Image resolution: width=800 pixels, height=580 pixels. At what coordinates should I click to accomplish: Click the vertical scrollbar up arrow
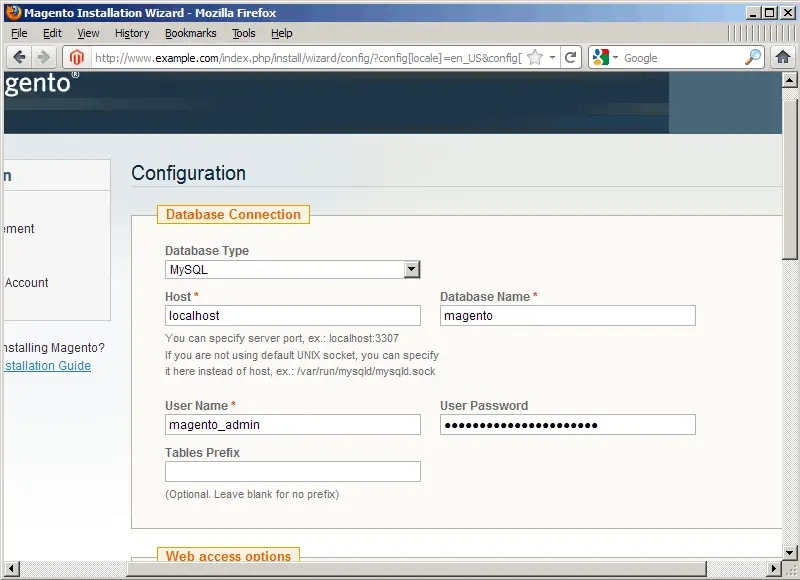click(x=789, y=80)
